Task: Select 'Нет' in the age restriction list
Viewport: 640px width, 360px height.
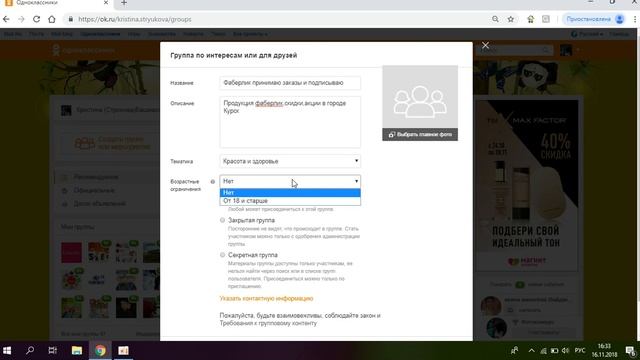Action: click(x=290, y=193)
